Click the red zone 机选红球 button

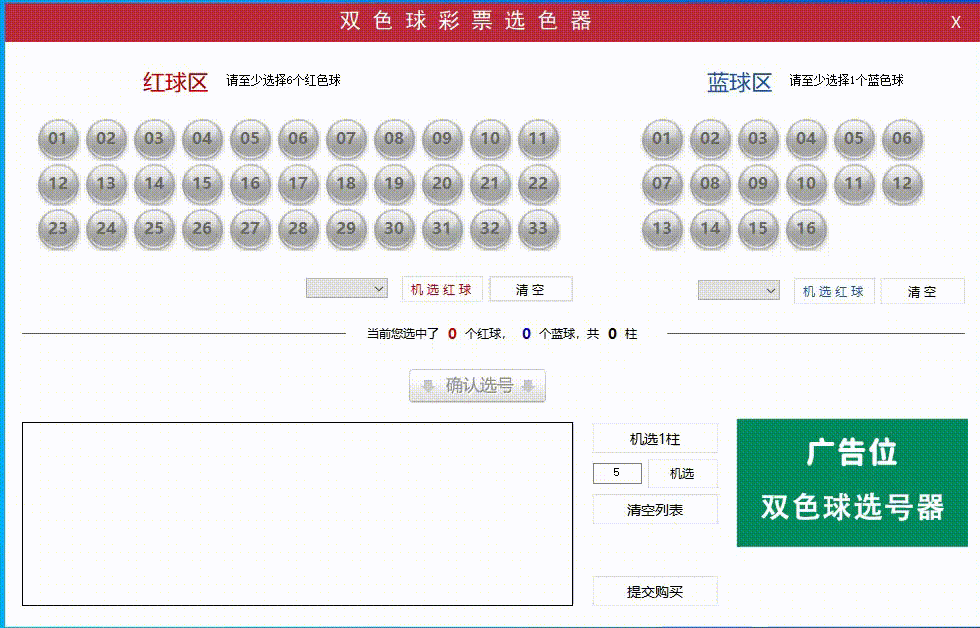pos(442,289)
